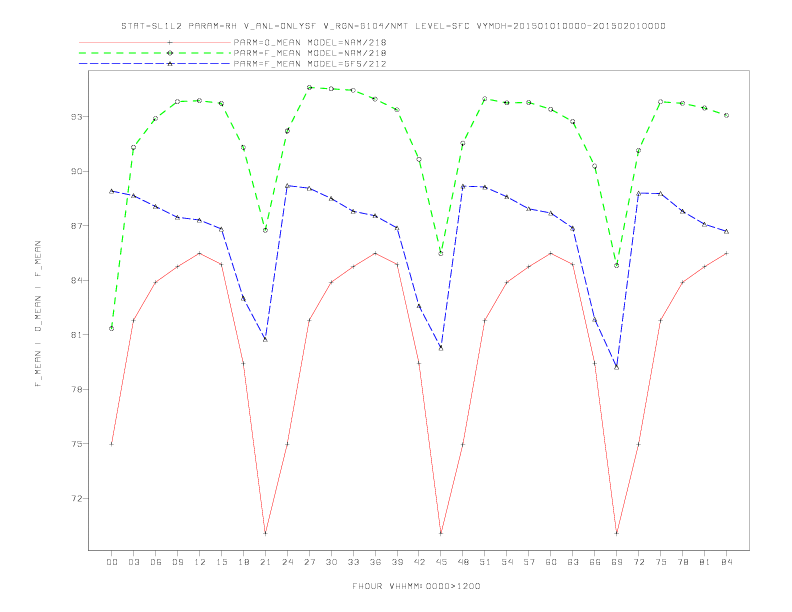Image resolution: width=792 pixels, height=612 pixels.
Task: Click y-axis tick label 81
Action: tap(76, 335)
